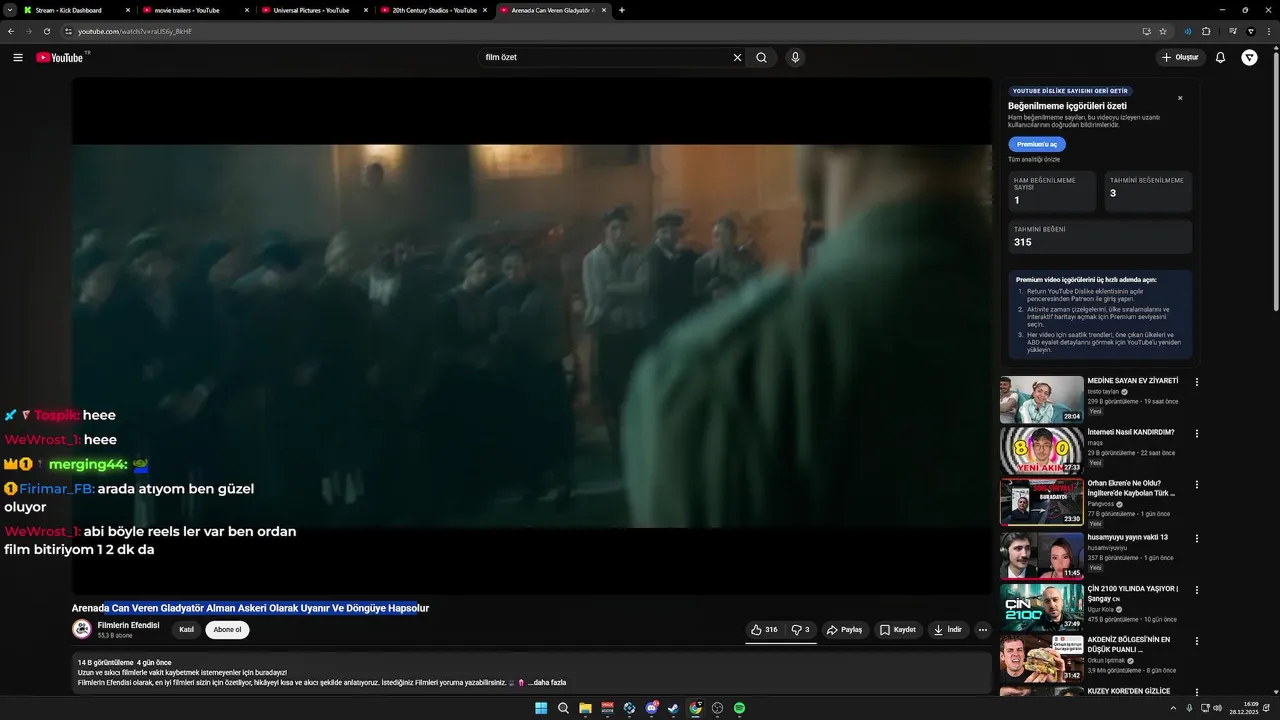Click the Oluştur create button

point(1180,57)
